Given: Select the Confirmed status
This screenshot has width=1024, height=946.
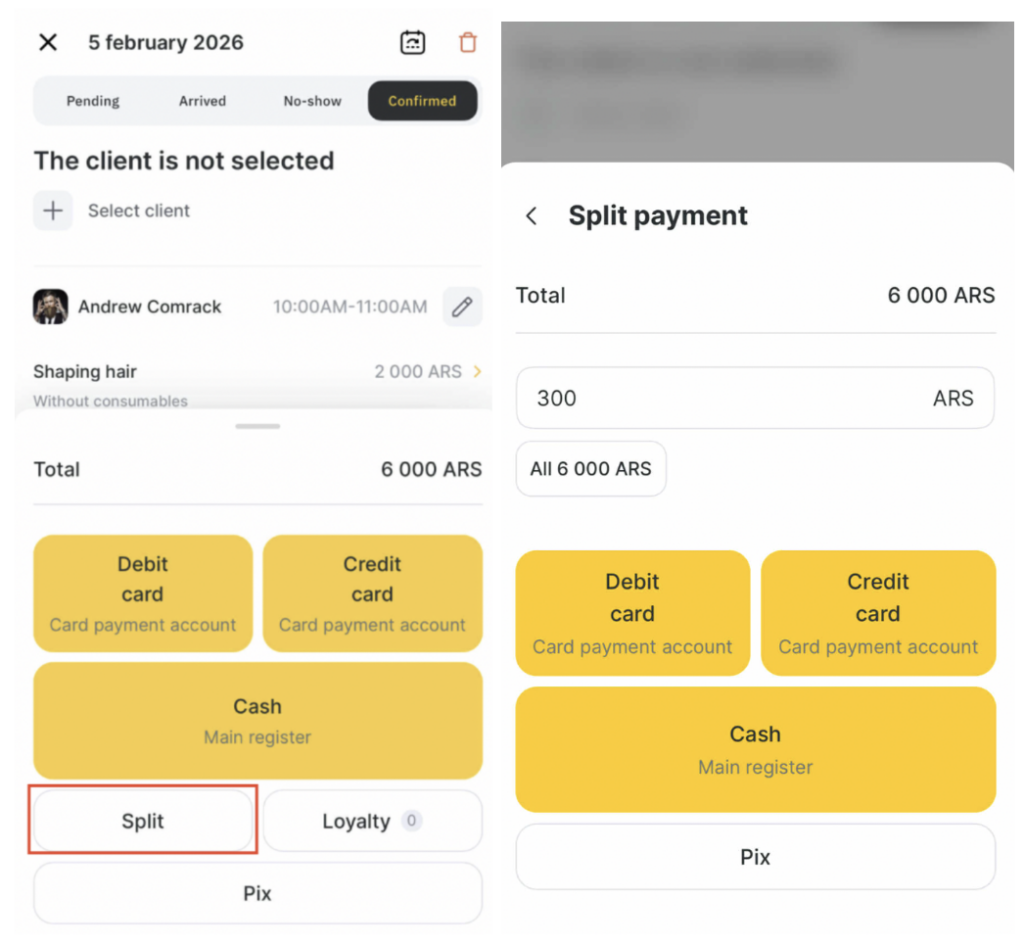Looking at the screenshot, I should point(422,101).
